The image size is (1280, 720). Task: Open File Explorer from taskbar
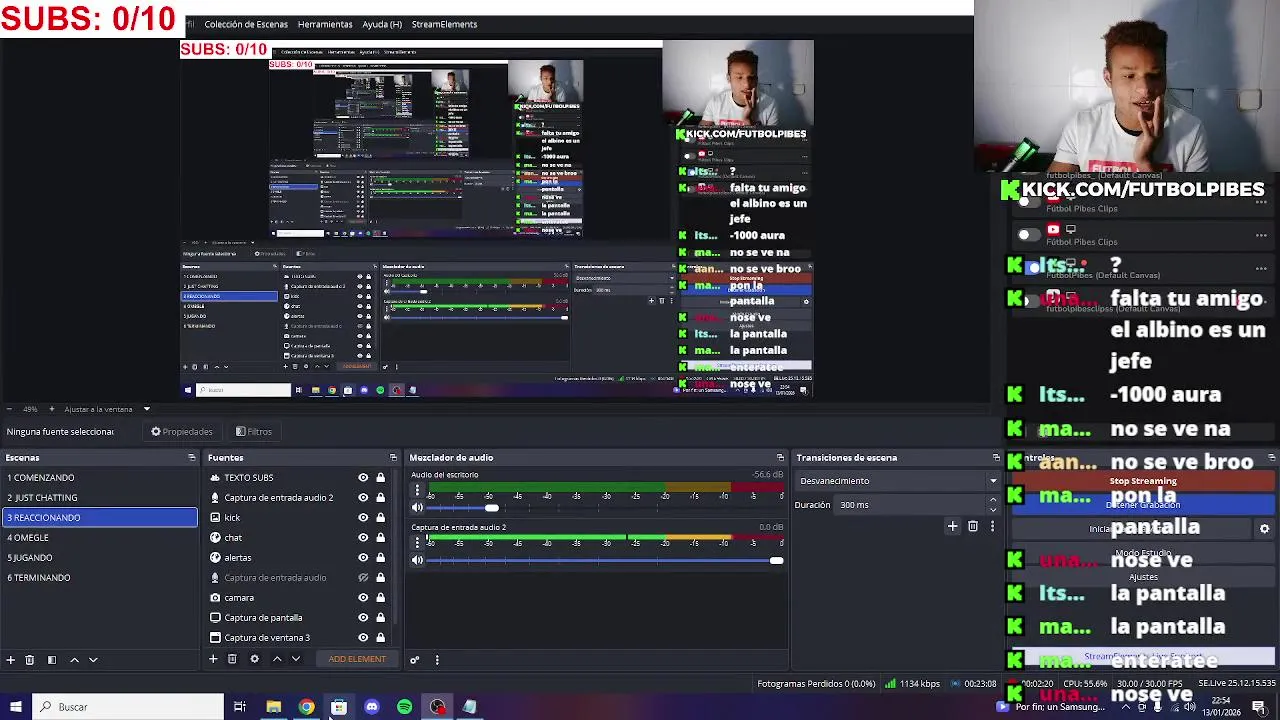click(x=273, y=707)
